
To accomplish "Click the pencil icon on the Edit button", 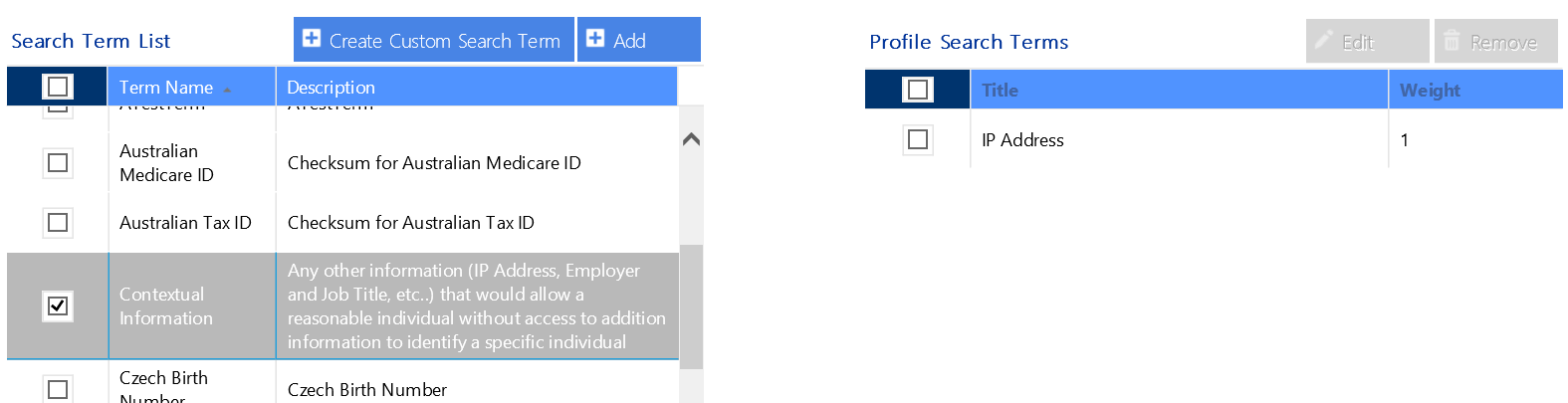I will pyautogui.click(x=1323, y=40).
